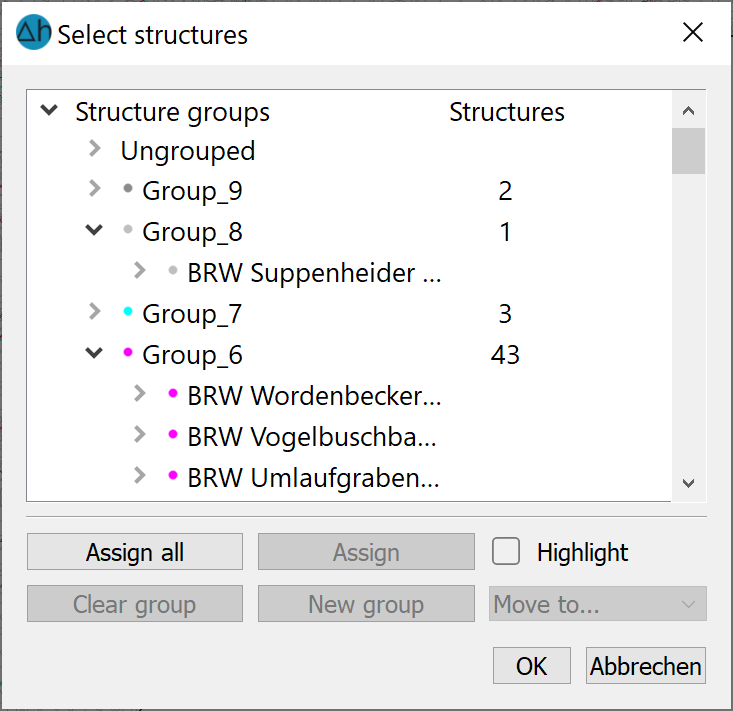733x711 pixels.
Task: Click the cyan color dot of Group_7
Action: 128,311
